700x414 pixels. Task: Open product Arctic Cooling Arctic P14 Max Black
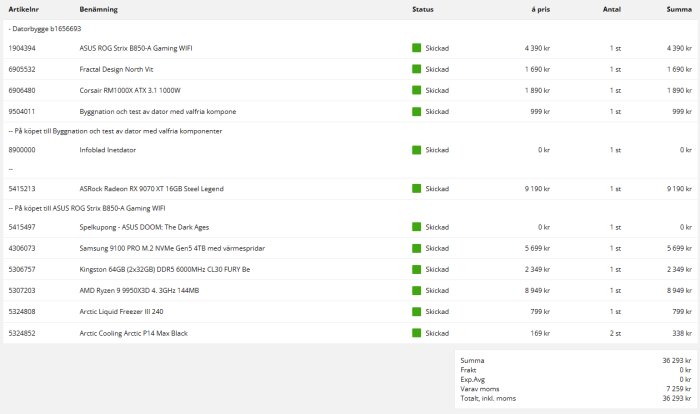tap(133, 333)
